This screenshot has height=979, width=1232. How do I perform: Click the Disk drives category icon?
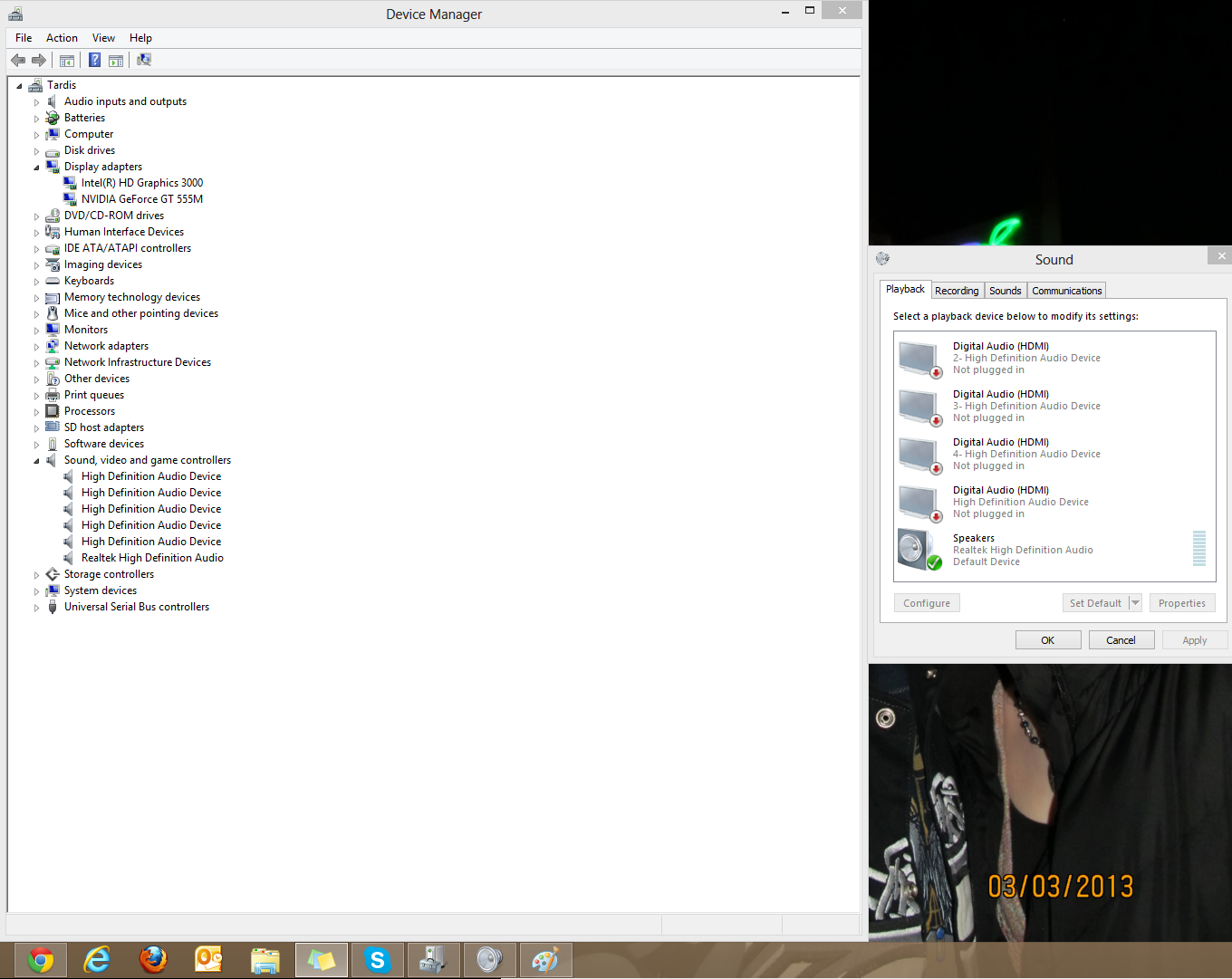(53, 150)
